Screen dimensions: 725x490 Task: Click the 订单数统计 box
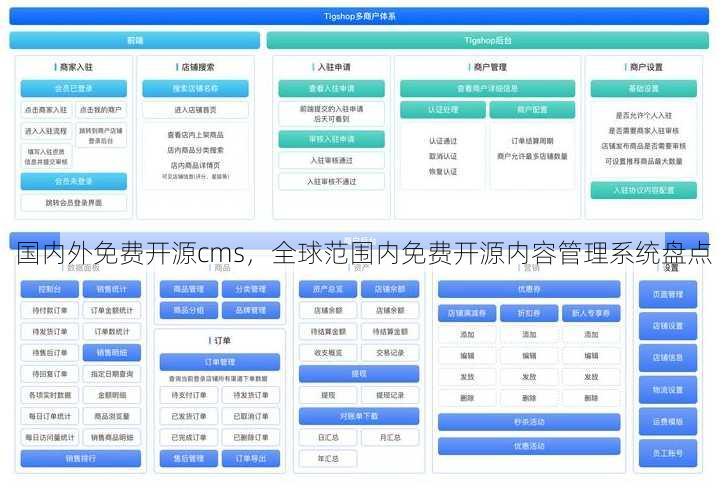111,332
